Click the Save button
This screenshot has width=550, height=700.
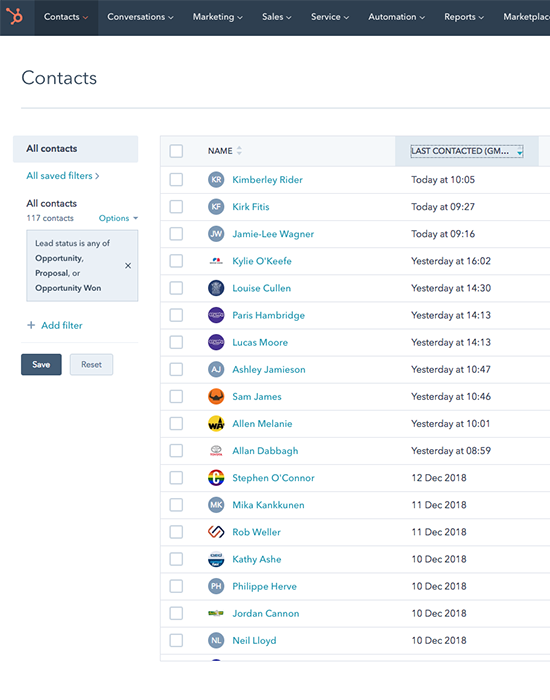41,364
